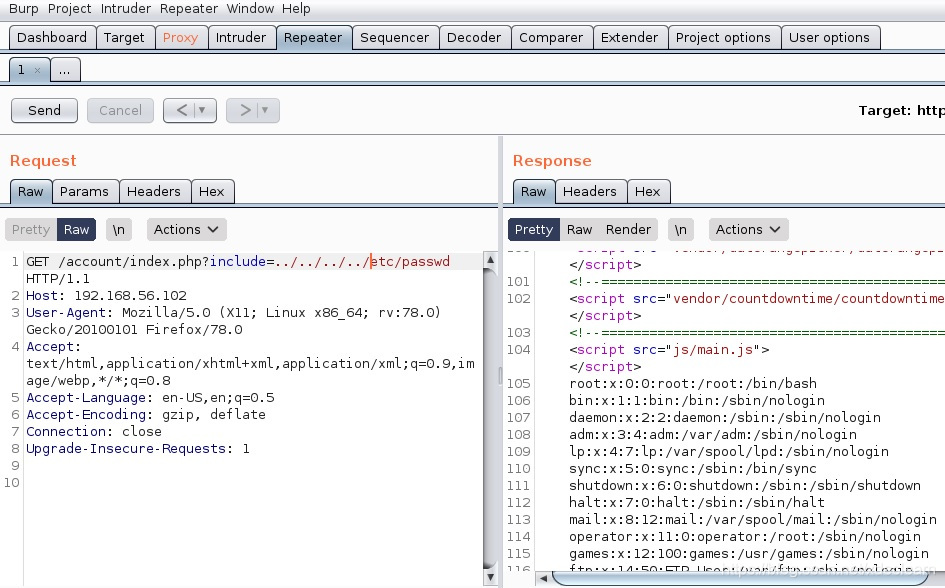Click the mail:x:8:12:mail response line
The height and width of the screenshot is (588, 945).
(753, 520)
